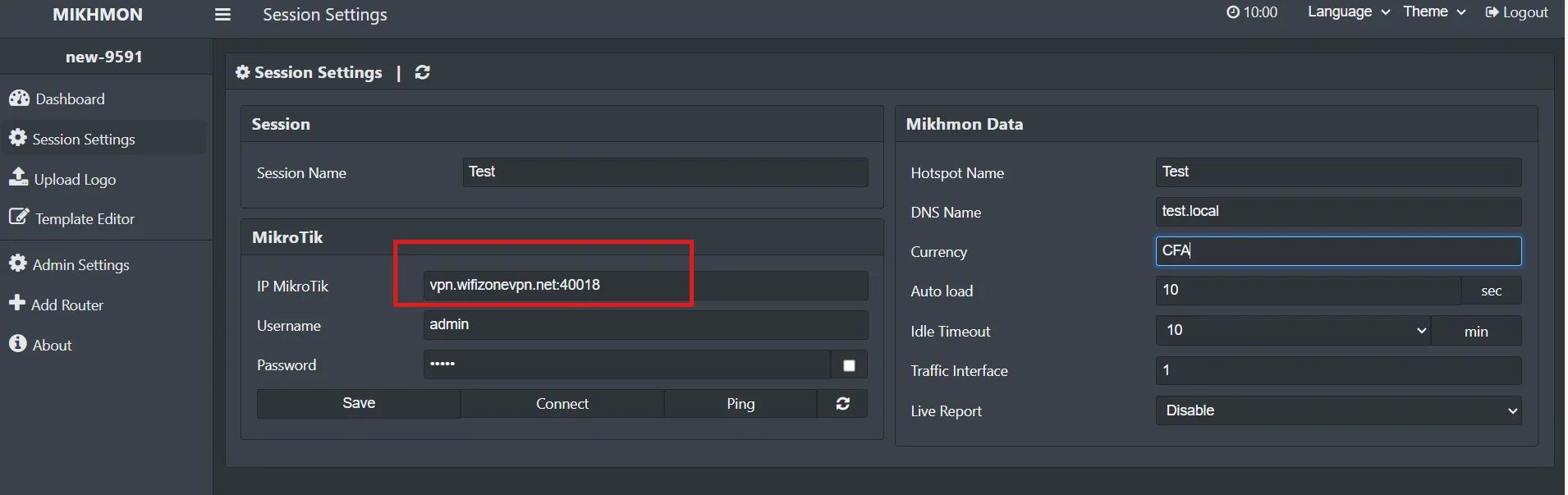Open the Idle Timeout dropdown
The width and height of the screenshot is (1568, 495).
1293,331
